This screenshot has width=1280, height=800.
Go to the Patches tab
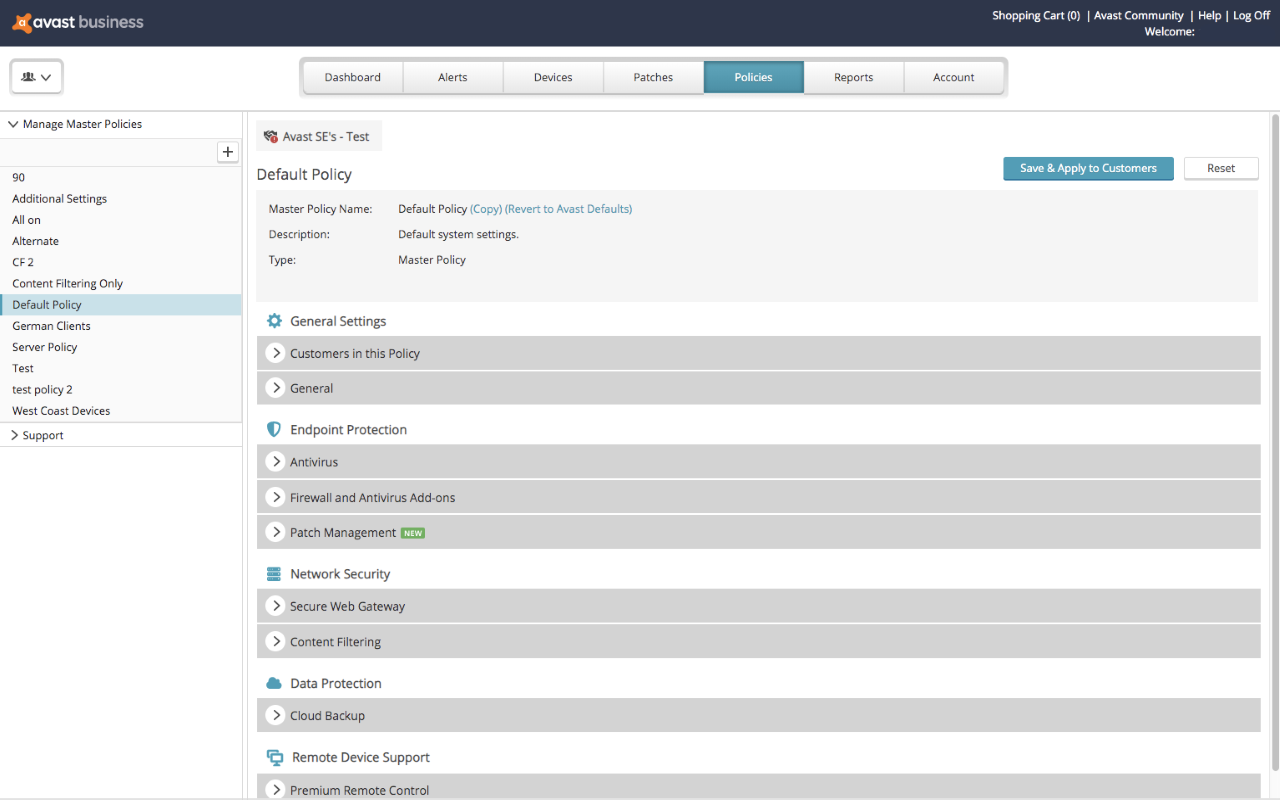[653, 77]
